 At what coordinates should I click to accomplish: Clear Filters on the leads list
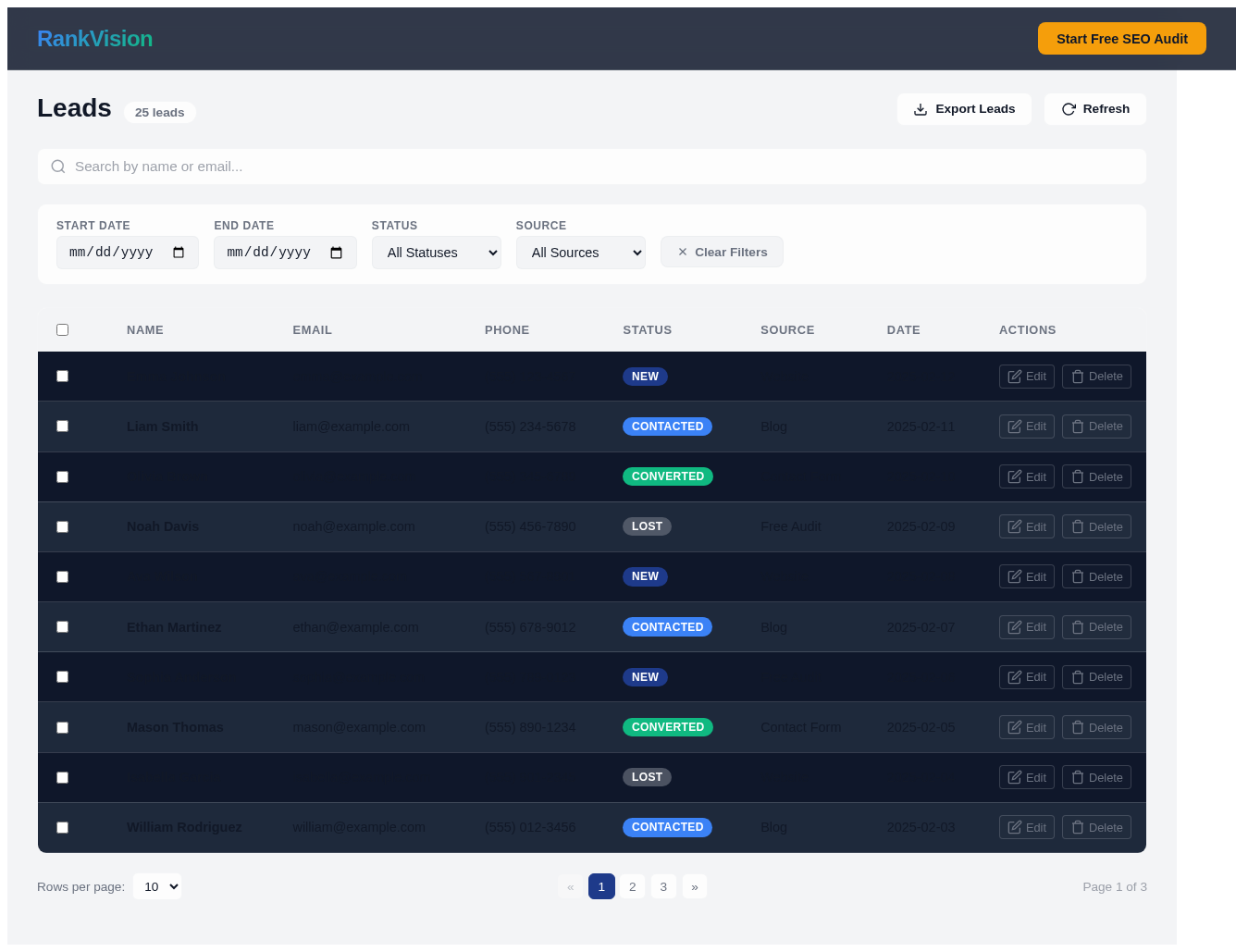tap(722, 252)
